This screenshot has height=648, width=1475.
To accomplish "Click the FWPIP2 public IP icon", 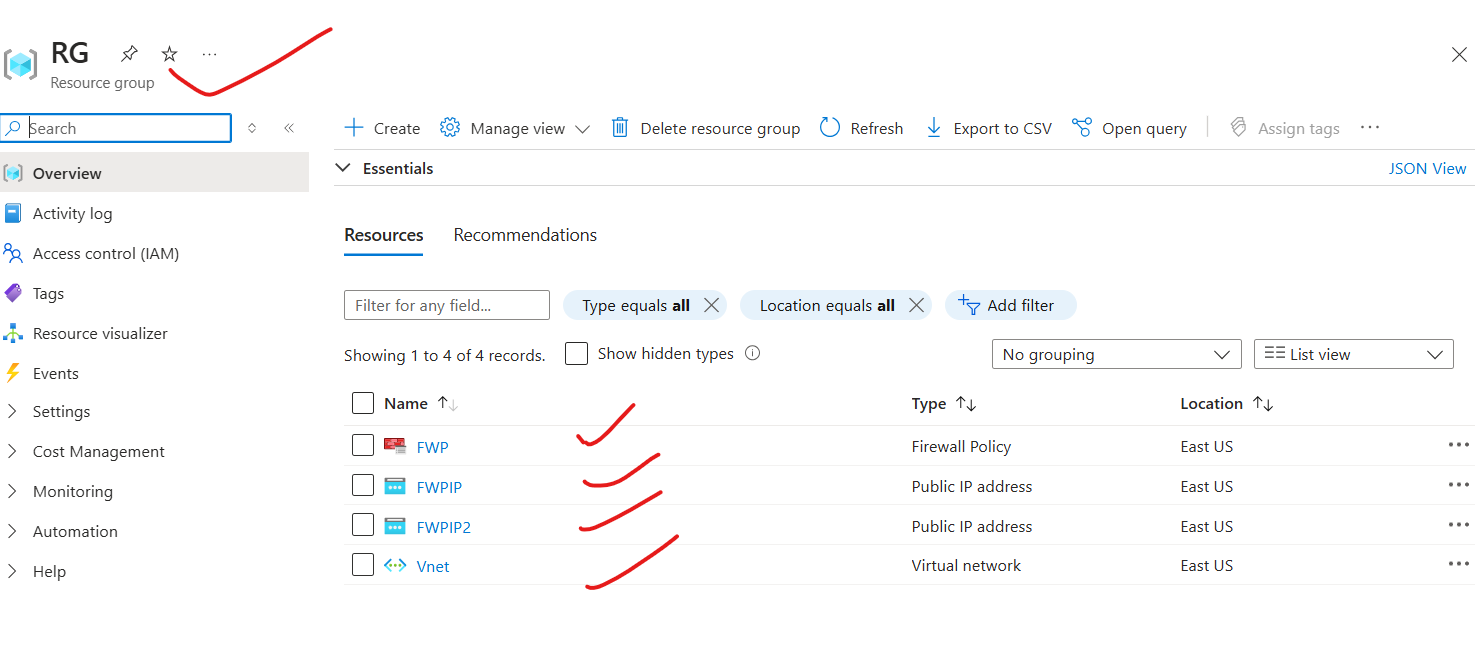I will (x=395, y=526).
